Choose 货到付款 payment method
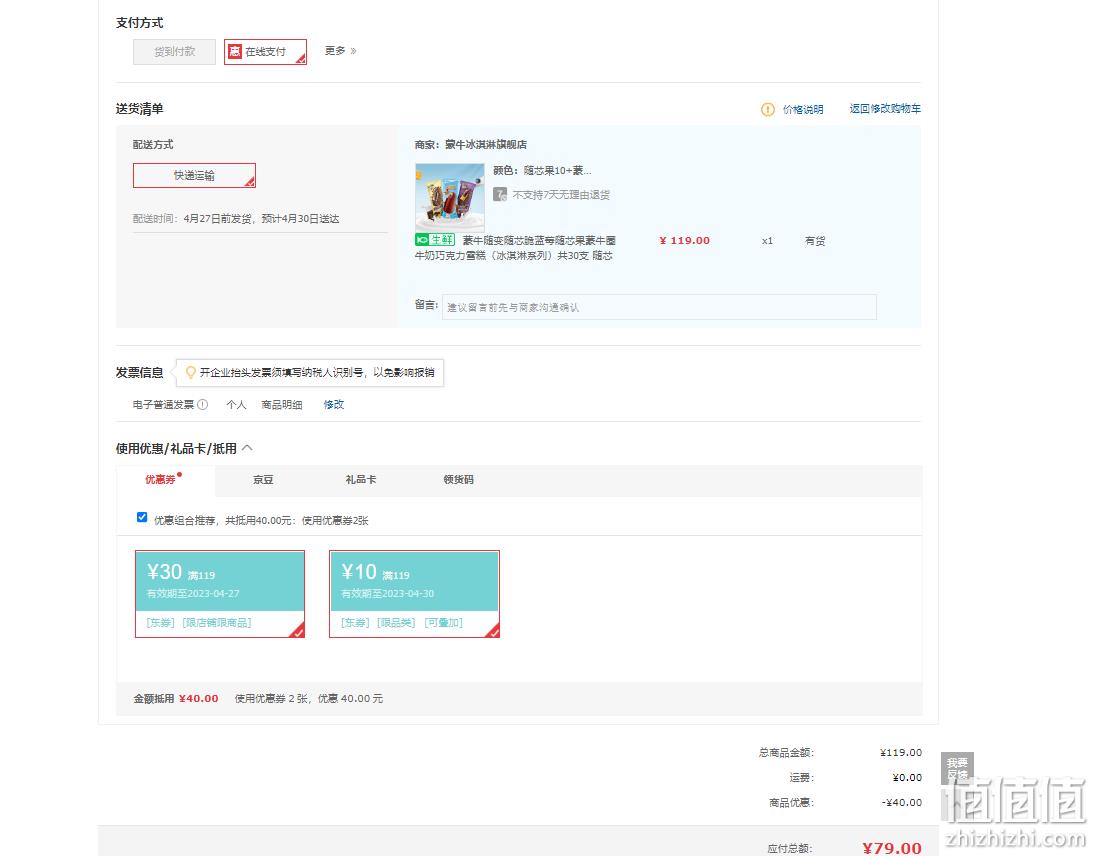 point(175,52)
